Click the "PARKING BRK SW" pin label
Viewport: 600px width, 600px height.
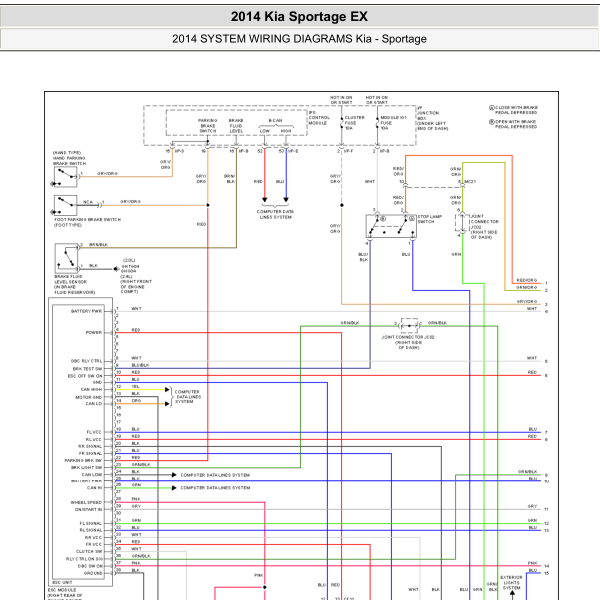tap(83, 460)
